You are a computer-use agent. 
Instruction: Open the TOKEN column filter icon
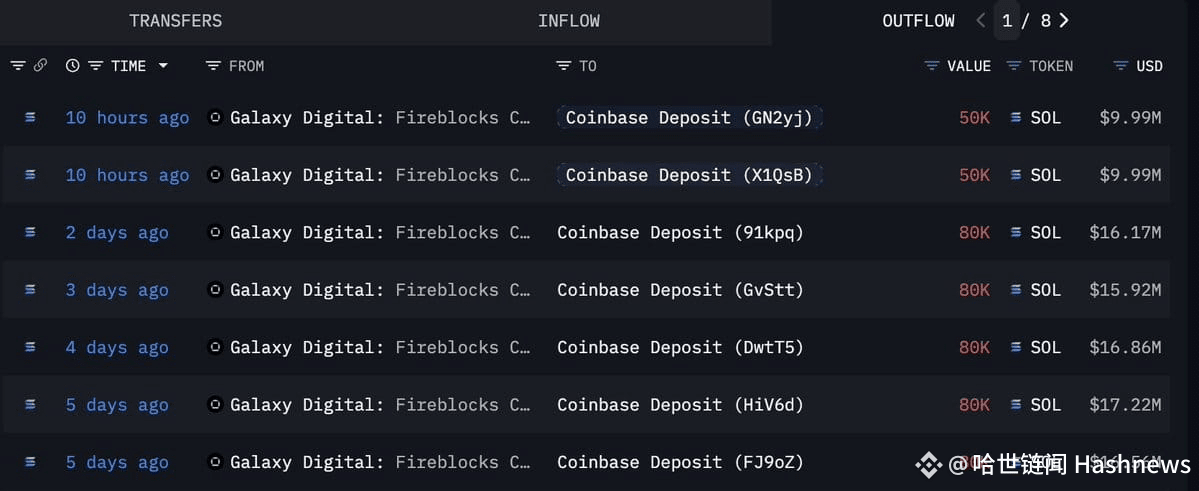[1014, 66]
